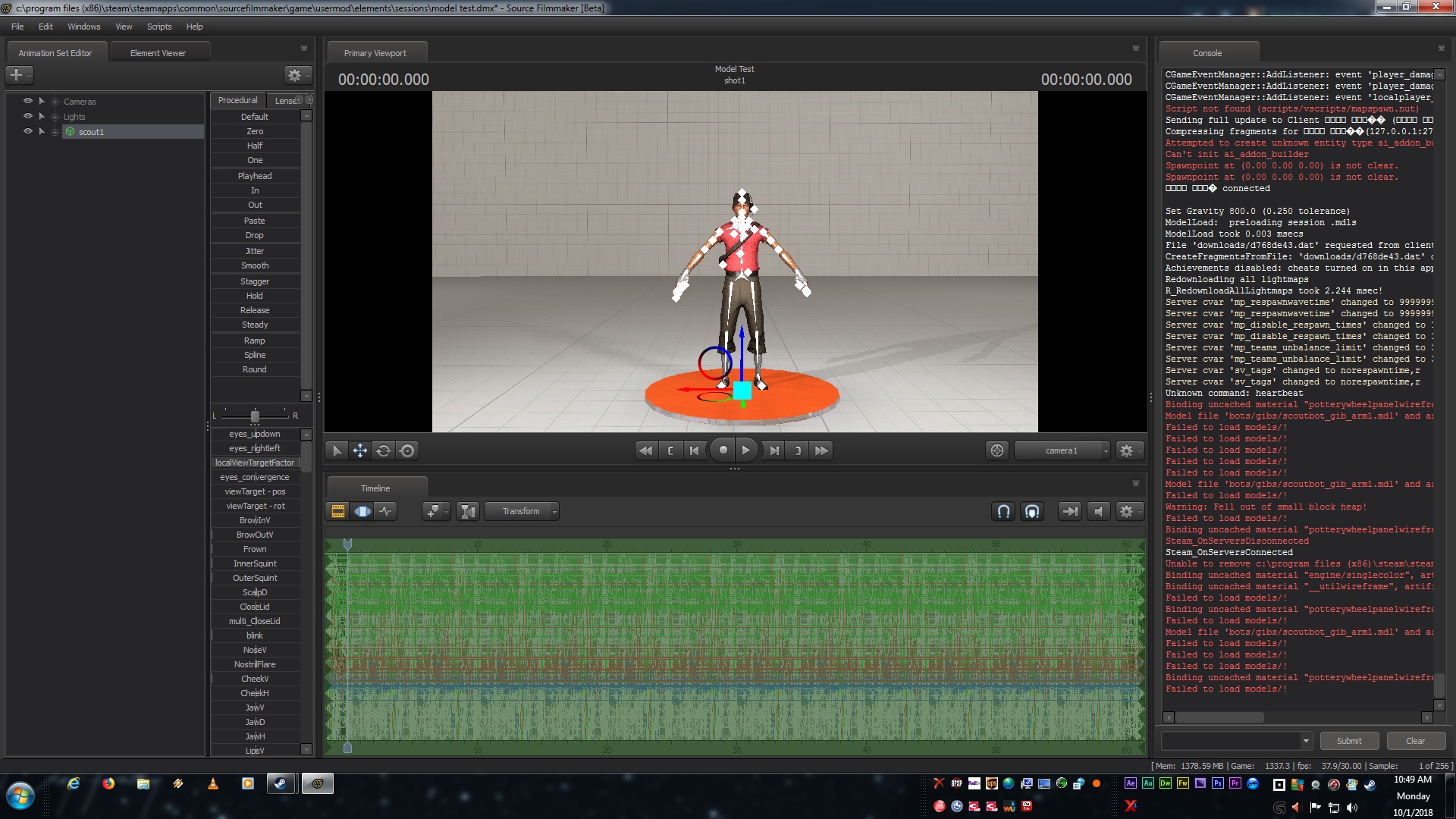Click the record button in viewport
Screen dimensions: 1456x819
point(723,450)
